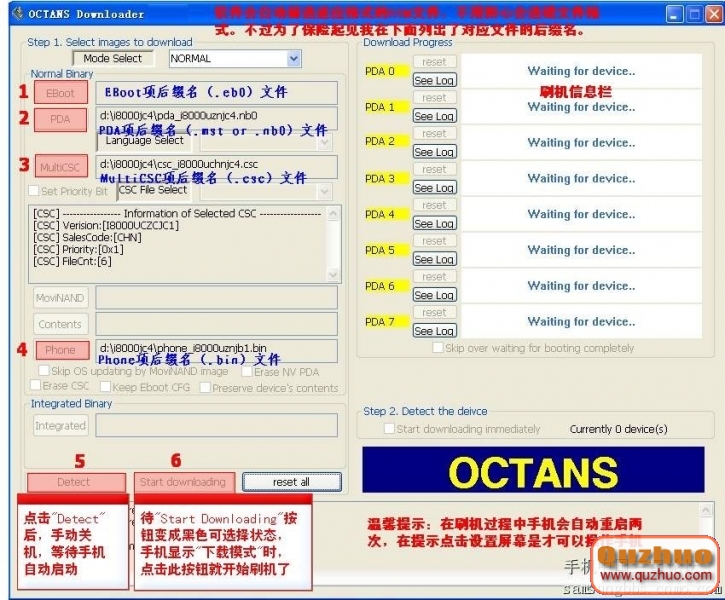Click See Log for PDA 4
725x600 pixels.
[x=434, y=223]
